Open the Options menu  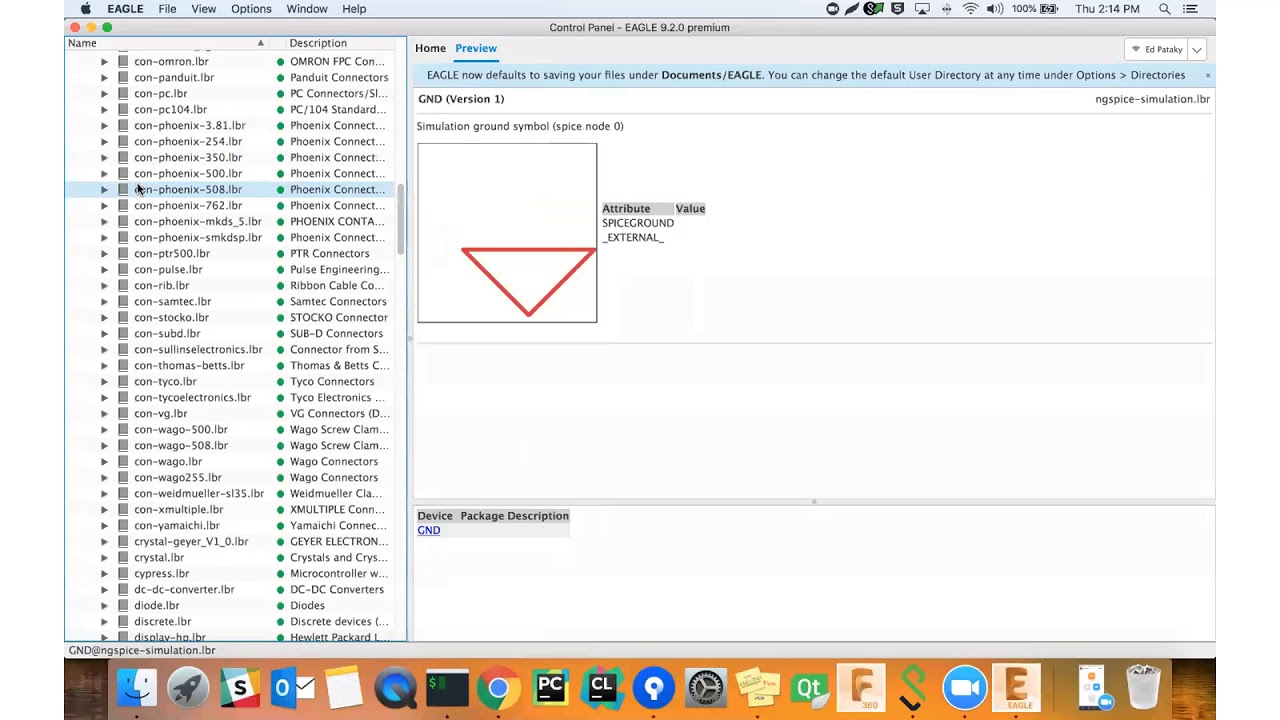tap(251, 9)
